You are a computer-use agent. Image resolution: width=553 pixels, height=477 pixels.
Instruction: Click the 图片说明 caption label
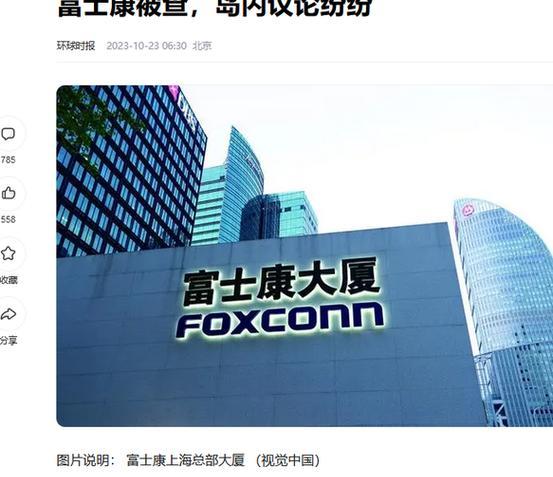coord(83,460)
